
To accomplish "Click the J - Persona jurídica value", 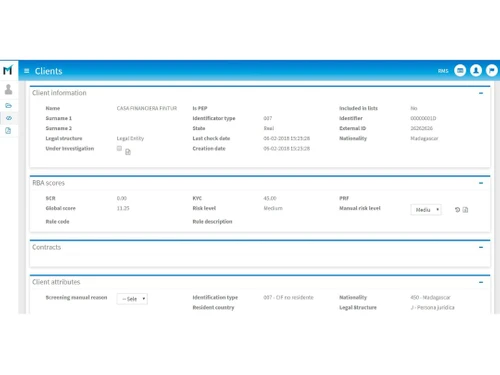I will pos(432,307).
